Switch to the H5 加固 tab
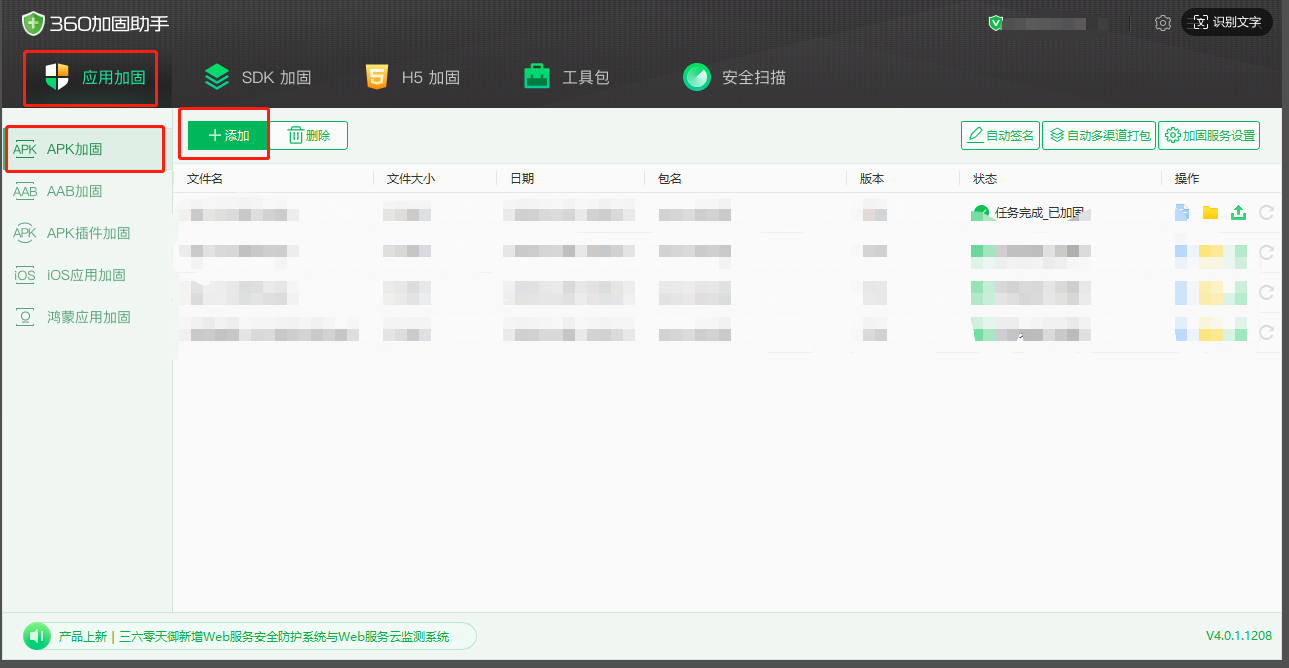 pyautogui.click(x=412, y=77)
